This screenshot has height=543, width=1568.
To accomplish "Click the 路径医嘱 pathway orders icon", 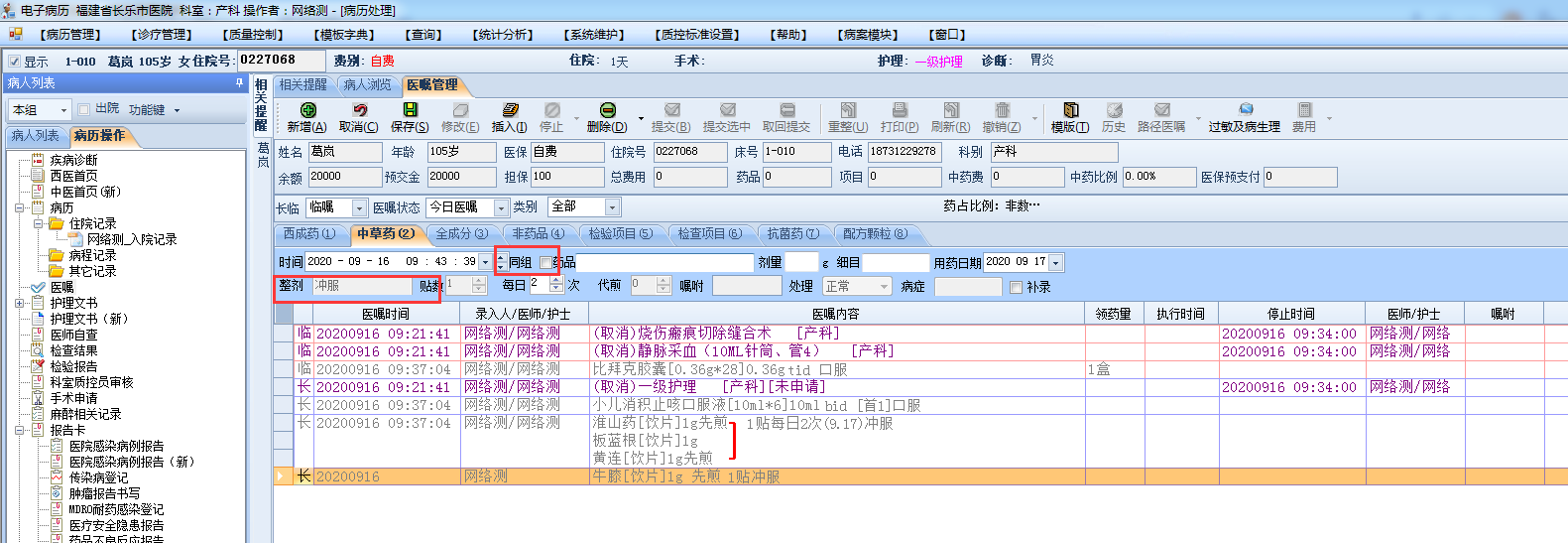I will coord(1161,110).
